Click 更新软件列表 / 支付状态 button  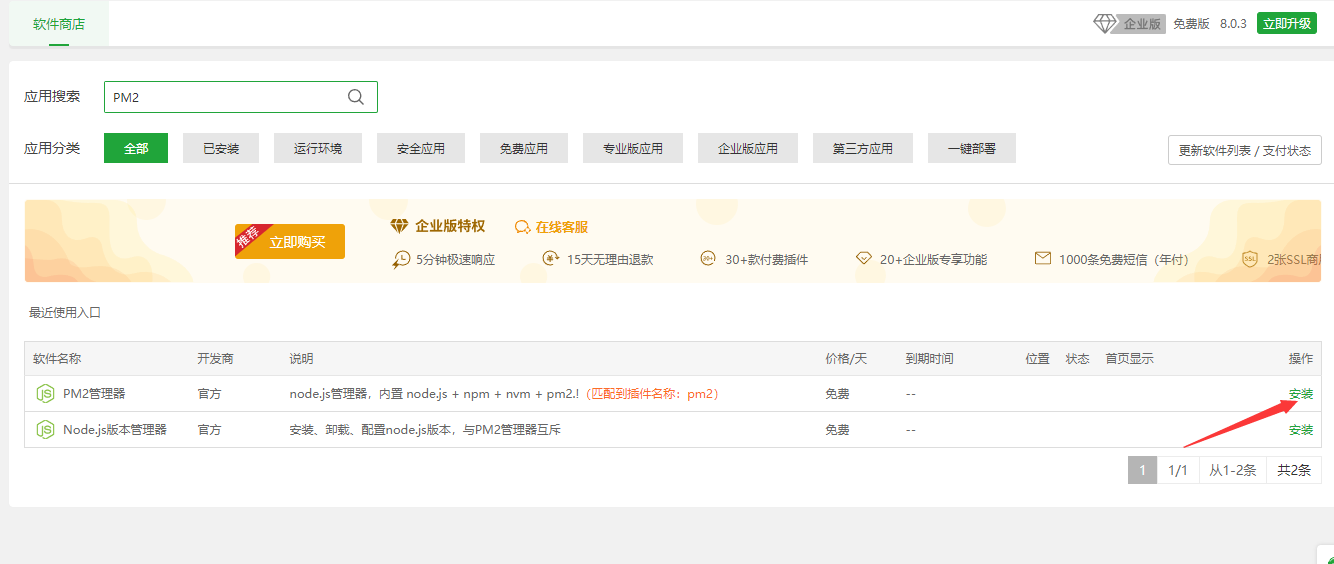tap(1245, 151)
